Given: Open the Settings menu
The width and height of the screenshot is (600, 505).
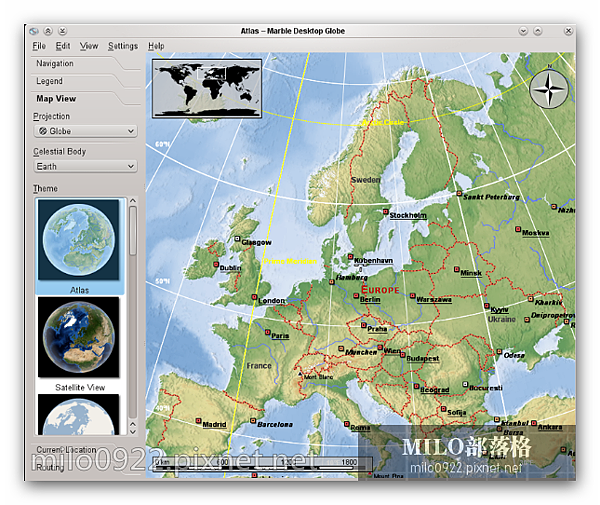Looking at the screenshot, I should coord(123,46).
